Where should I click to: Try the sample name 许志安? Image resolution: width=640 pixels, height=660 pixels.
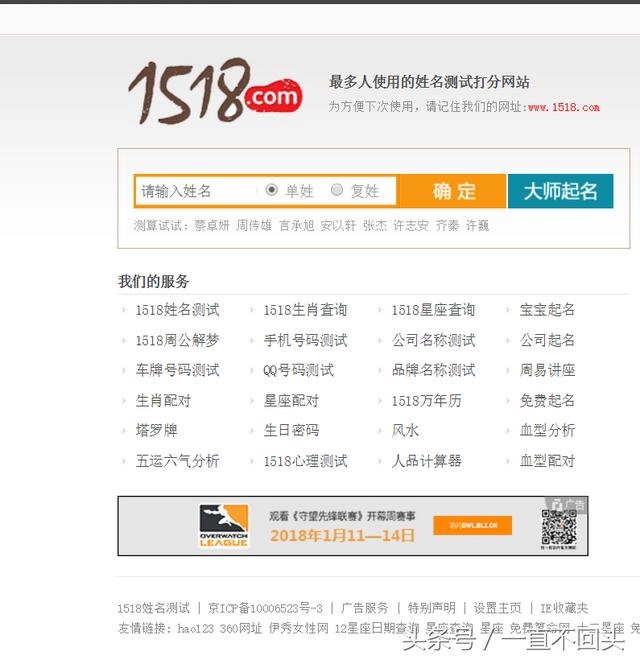point(411,226)
